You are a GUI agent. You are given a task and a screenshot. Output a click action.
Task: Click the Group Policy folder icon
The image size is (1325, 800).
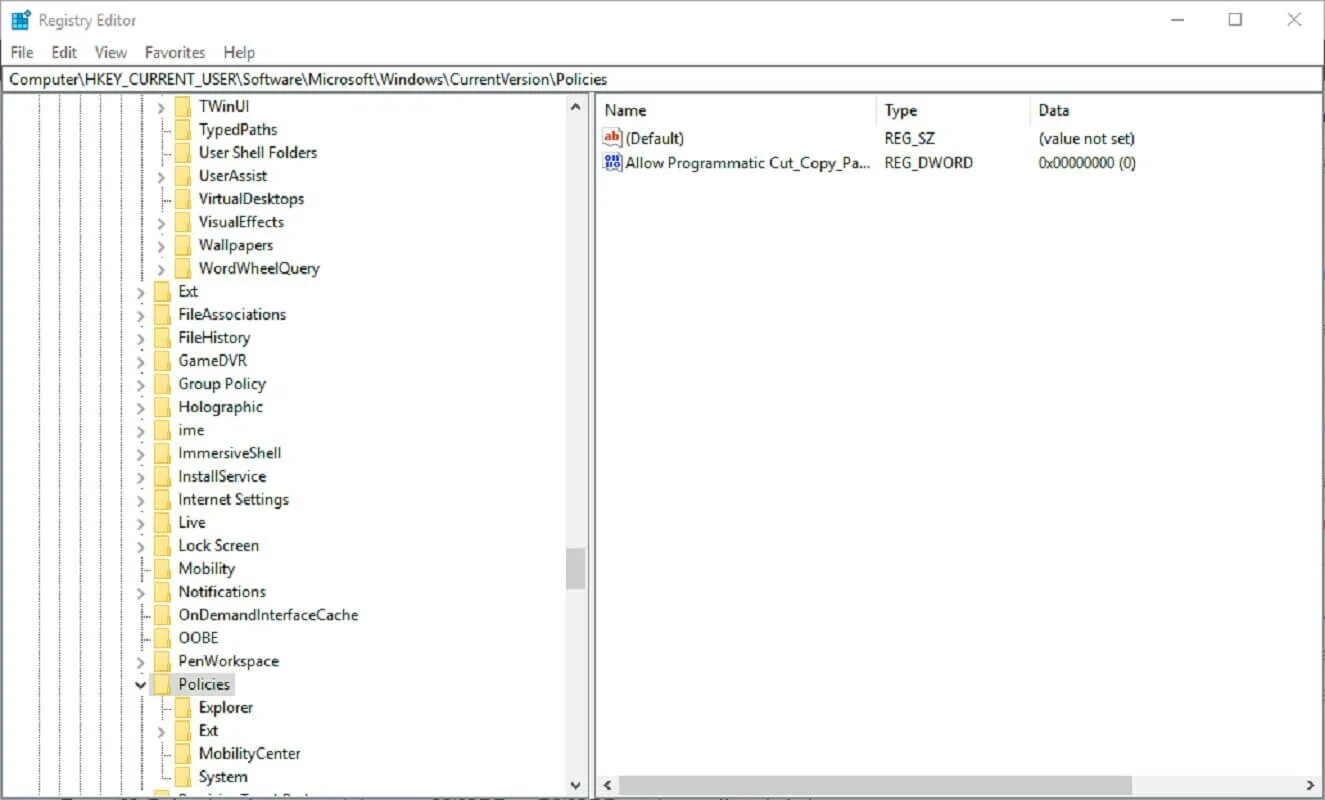pos(162,383)
